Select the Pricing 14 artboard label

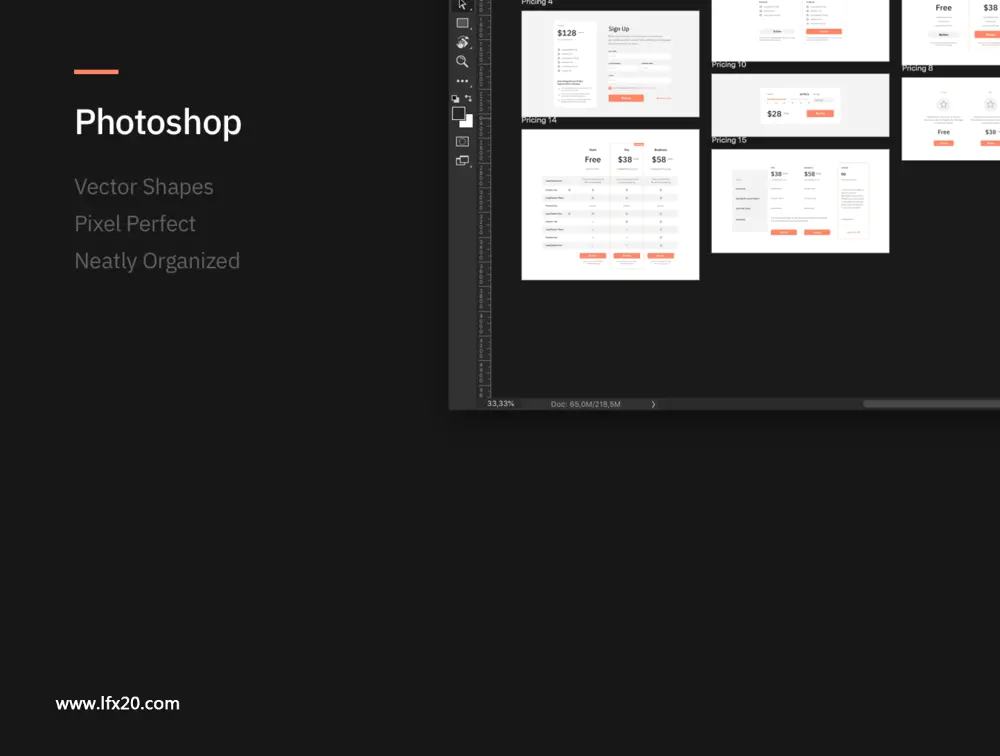[x=539, y=120]
